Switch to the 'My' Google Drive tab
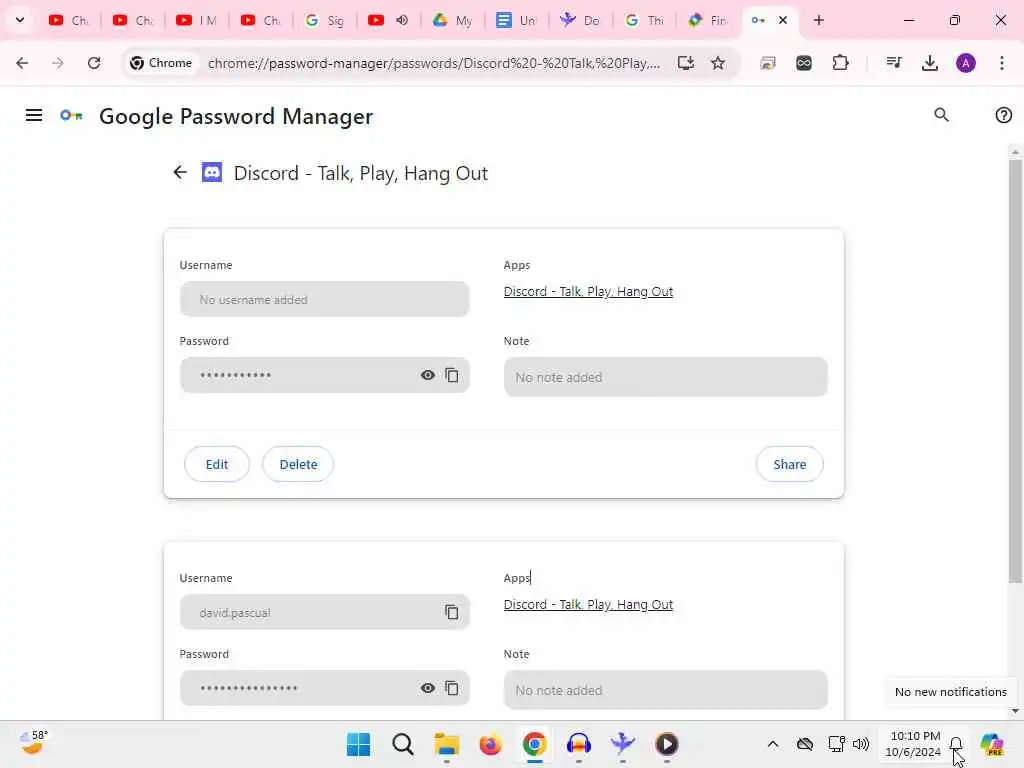This screenshot has height=768, width=1024. 453,20
